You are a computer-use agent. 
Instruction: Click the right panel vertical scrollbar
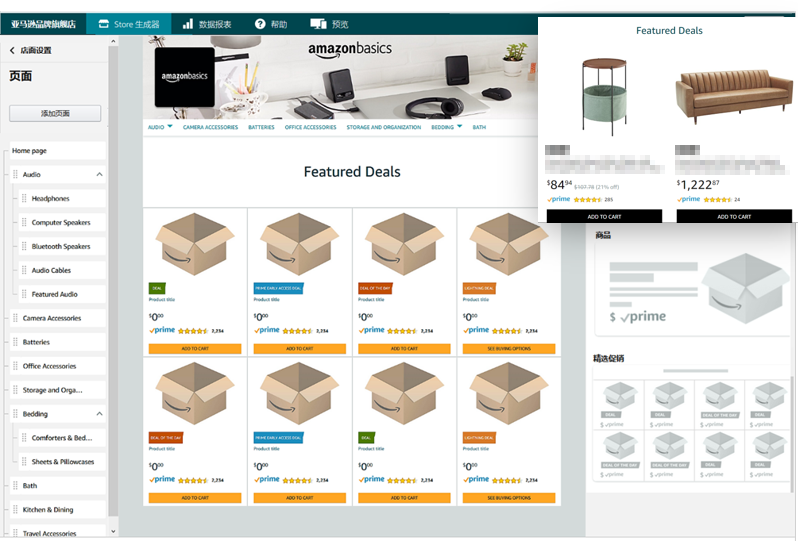click(x=792, y=434)
